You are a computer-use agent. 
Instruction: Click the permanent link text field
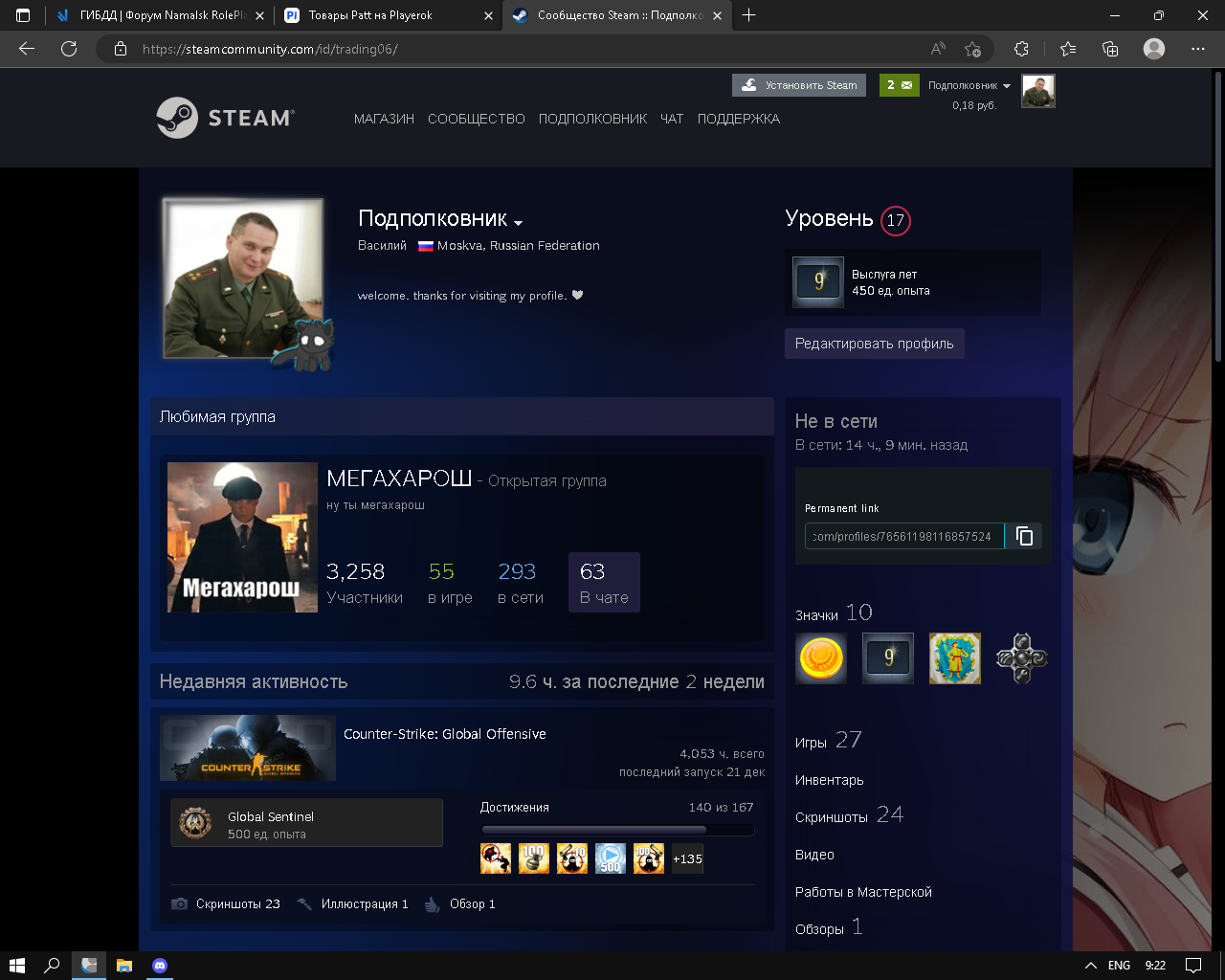[x=904, y=536]
